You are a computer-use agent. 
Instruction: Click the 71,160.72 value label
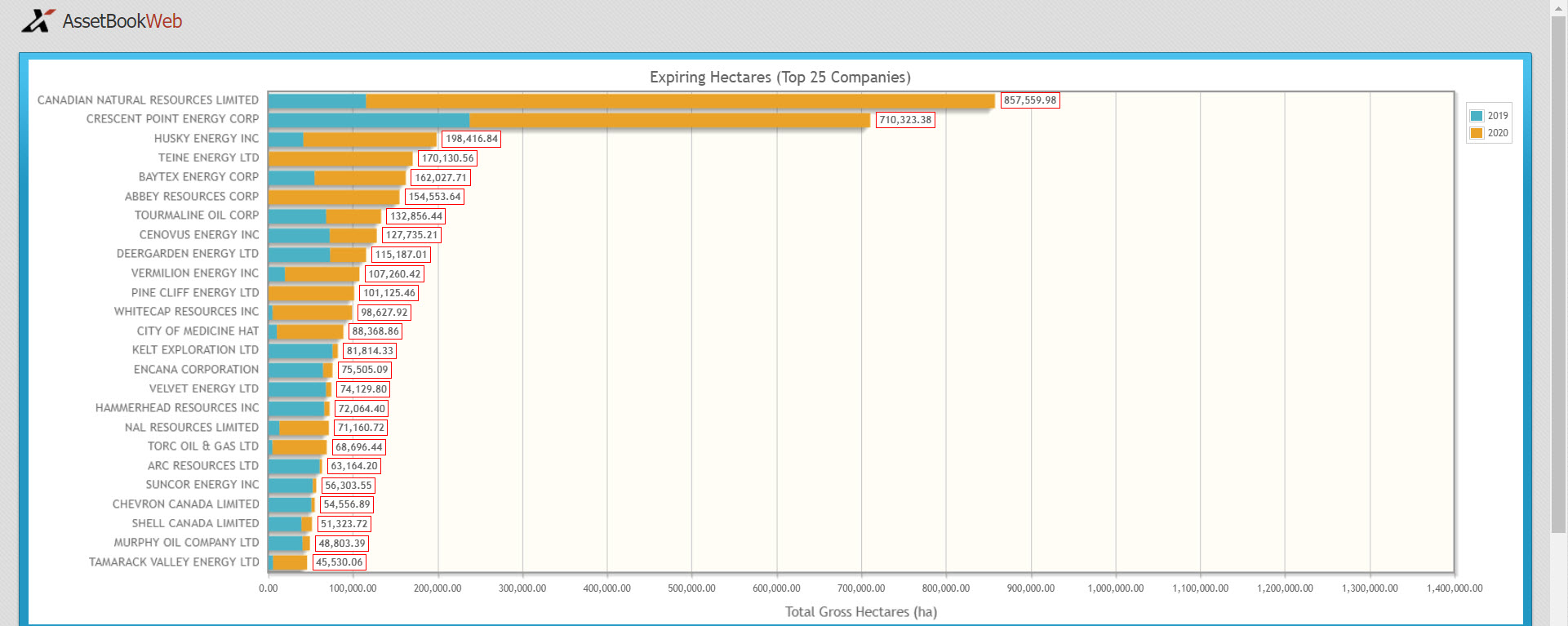coord(361,428)
